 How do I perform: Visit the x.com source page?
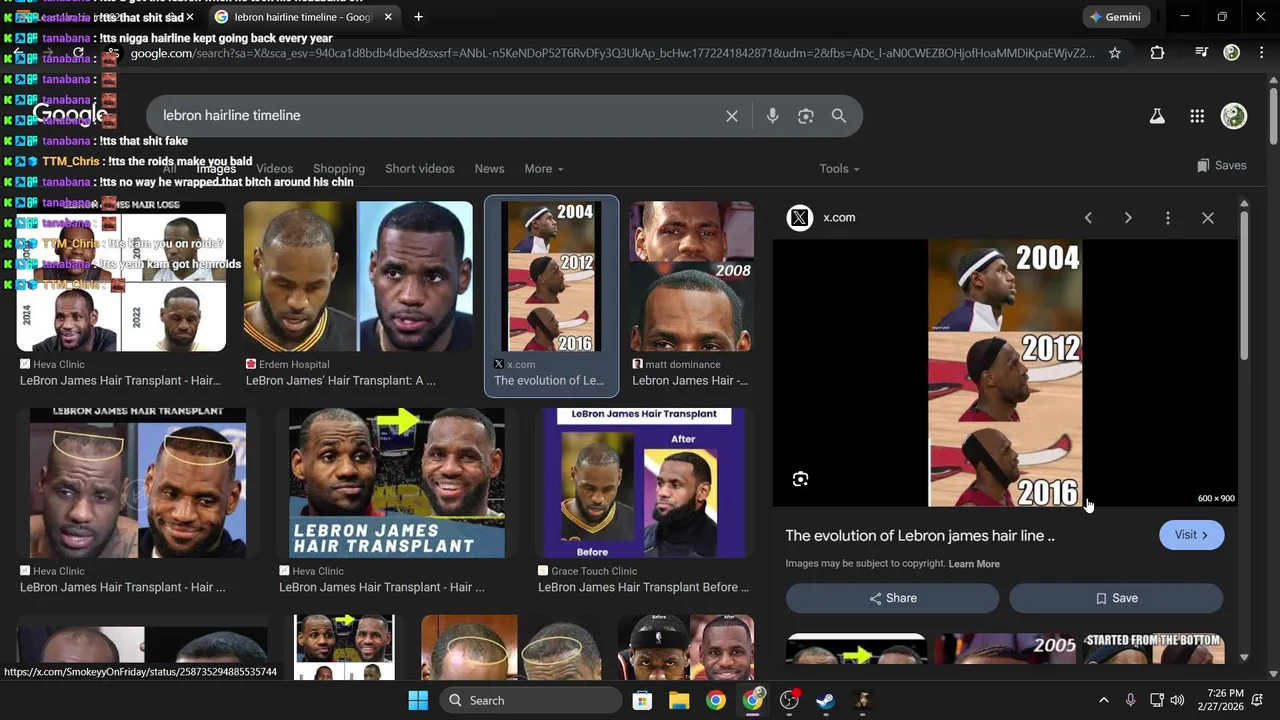pos(1191,535)
